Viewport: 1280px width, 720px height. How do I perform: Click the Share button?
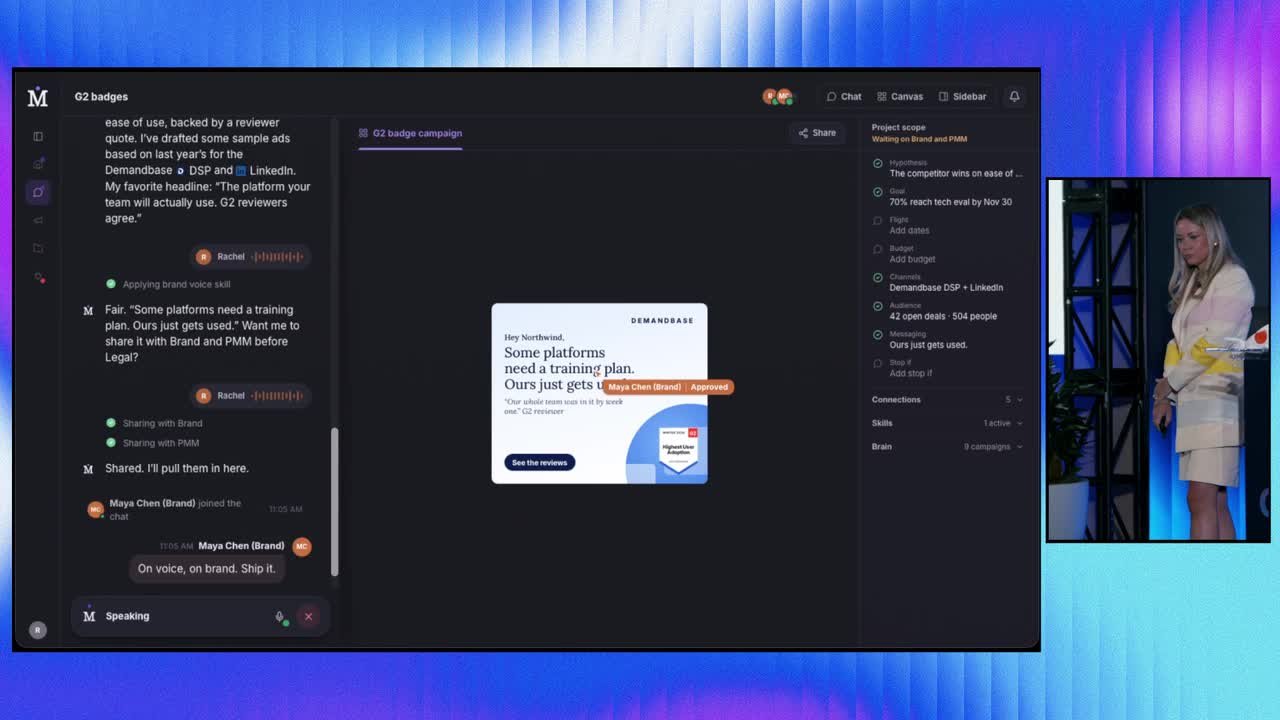[817, 133]
